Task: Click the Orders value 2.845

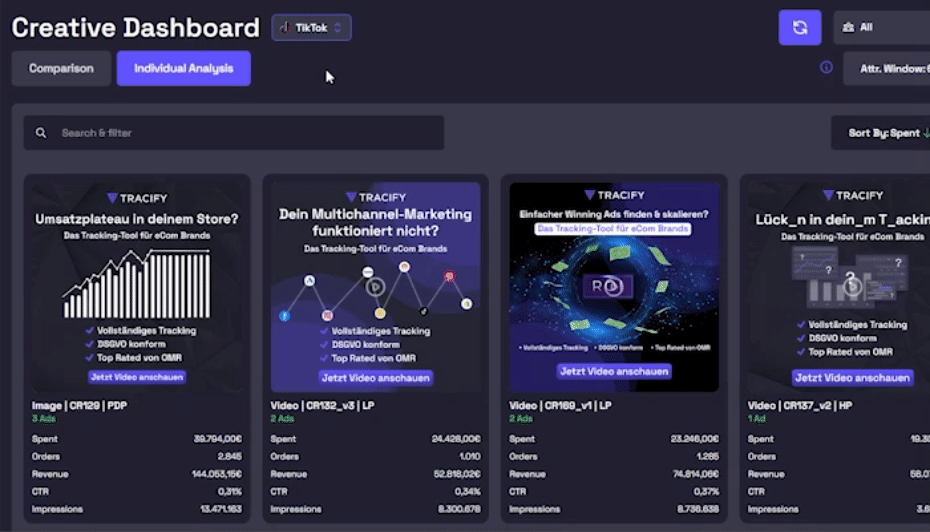Action: [230, 457]
